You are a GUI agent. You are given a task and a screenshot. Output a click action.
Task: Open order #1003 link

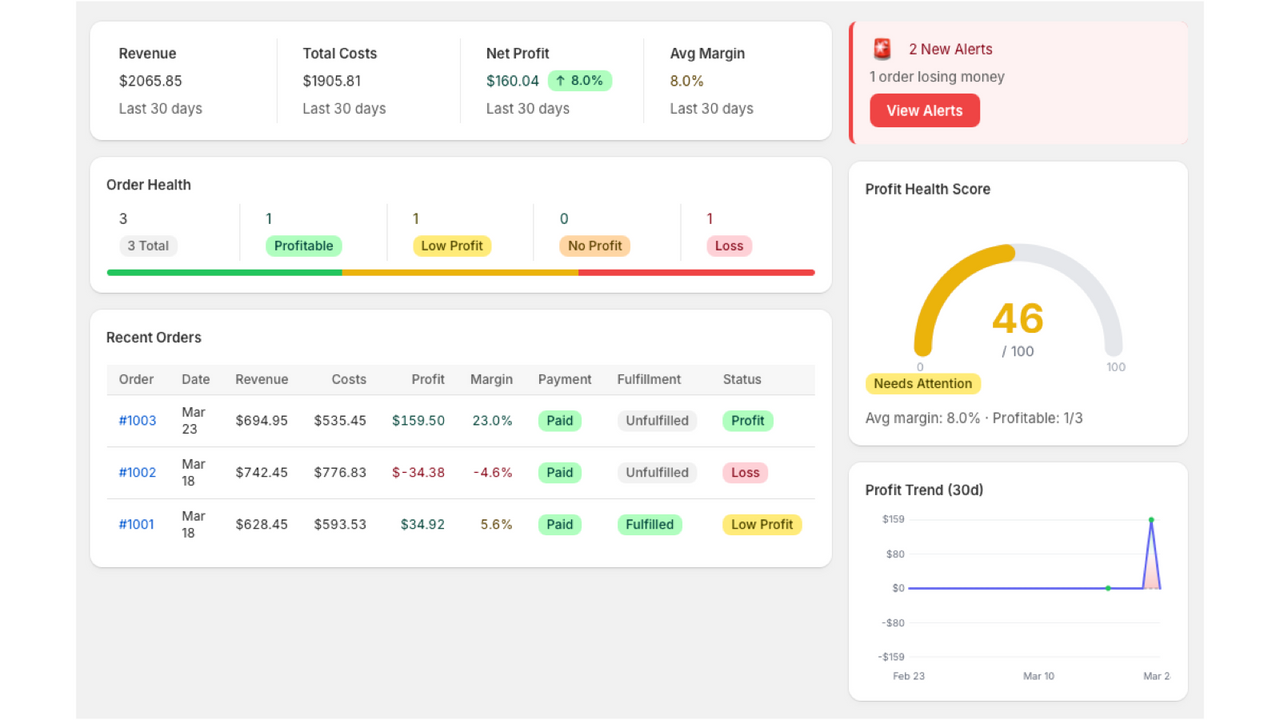138,421
